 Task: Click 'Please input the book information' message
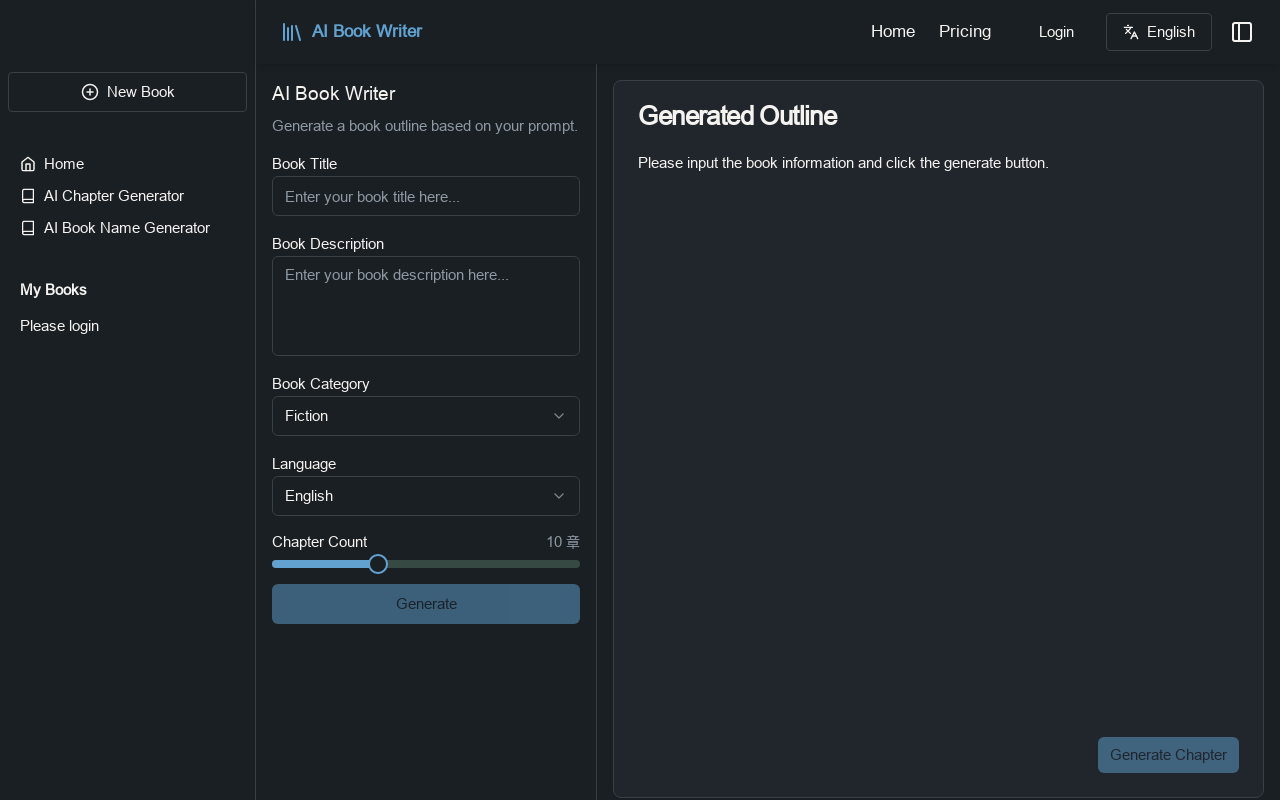point(843,163)
